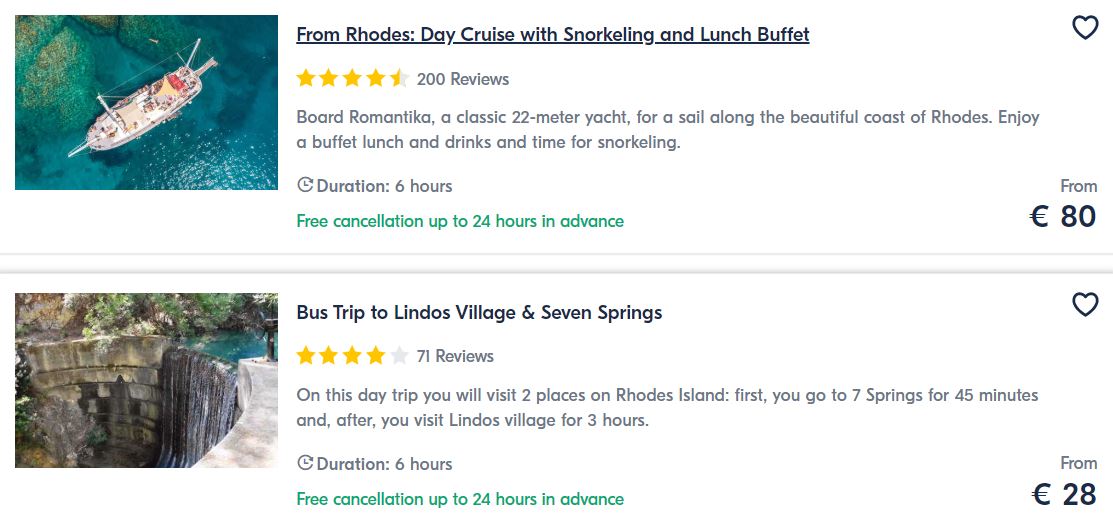The image size is (1113, 518).
Task: Click the yacht aerial photo thumbnail
Action: point(146,102)
